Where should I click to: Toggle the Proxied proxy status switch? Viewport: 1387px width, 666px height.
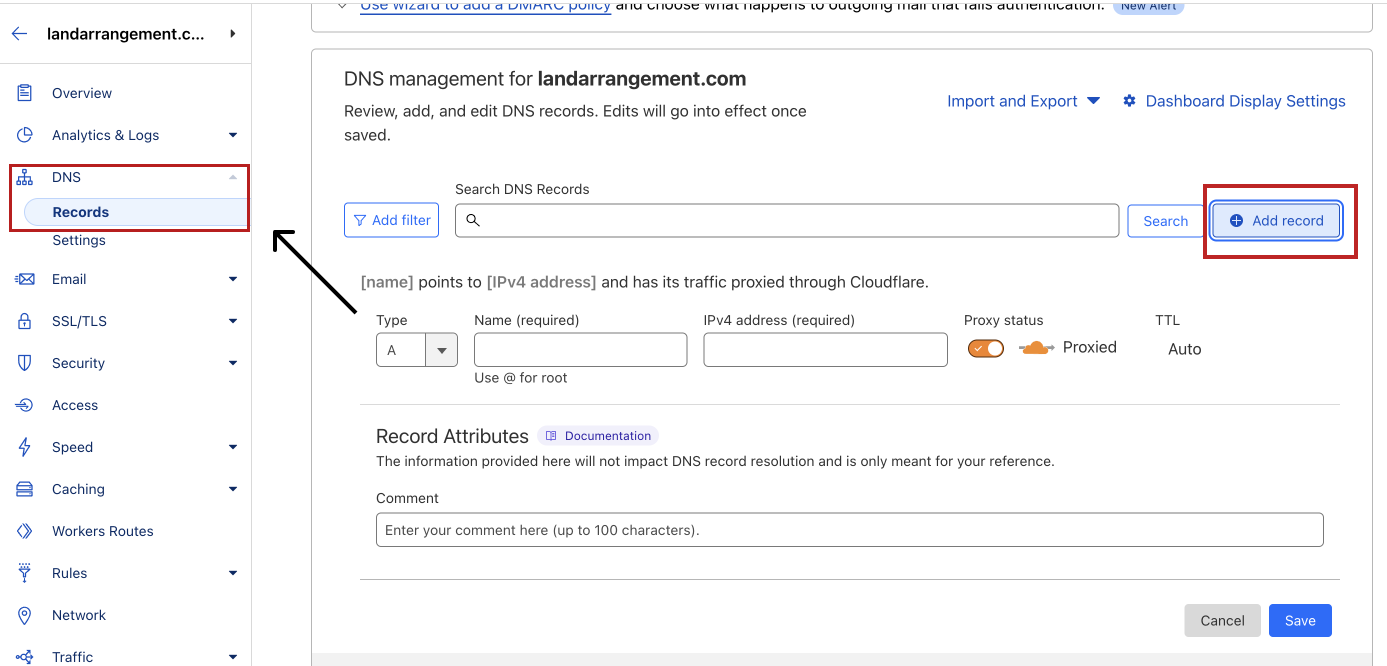[x=985, y=348]
